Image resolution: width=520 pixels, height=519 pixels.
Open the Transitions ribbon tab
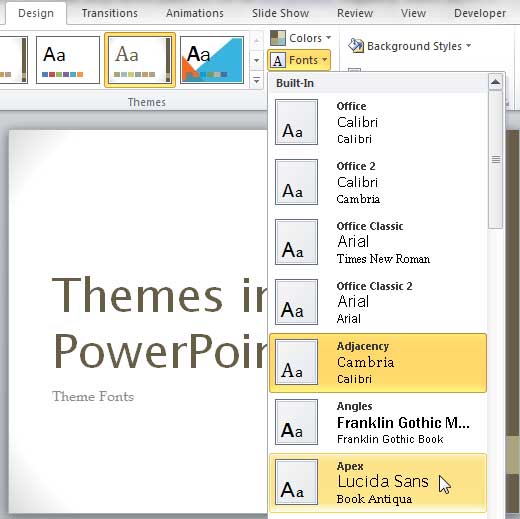pyautogui.click(x=110, y=13)
